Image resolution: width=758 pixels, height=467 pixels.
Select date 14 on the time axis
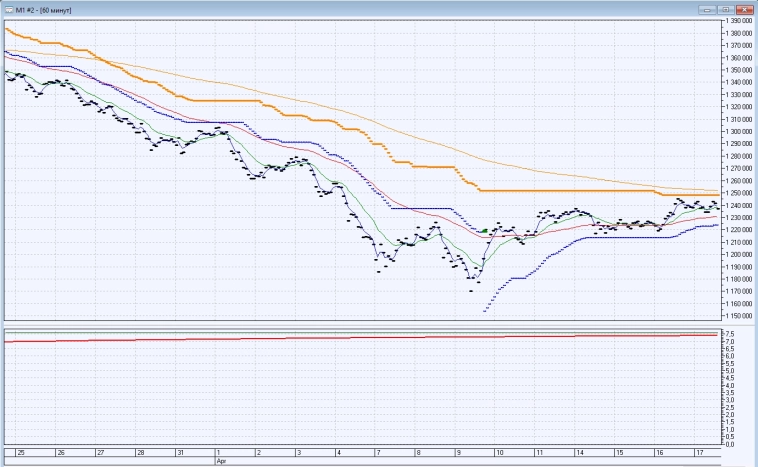[579, 453]
